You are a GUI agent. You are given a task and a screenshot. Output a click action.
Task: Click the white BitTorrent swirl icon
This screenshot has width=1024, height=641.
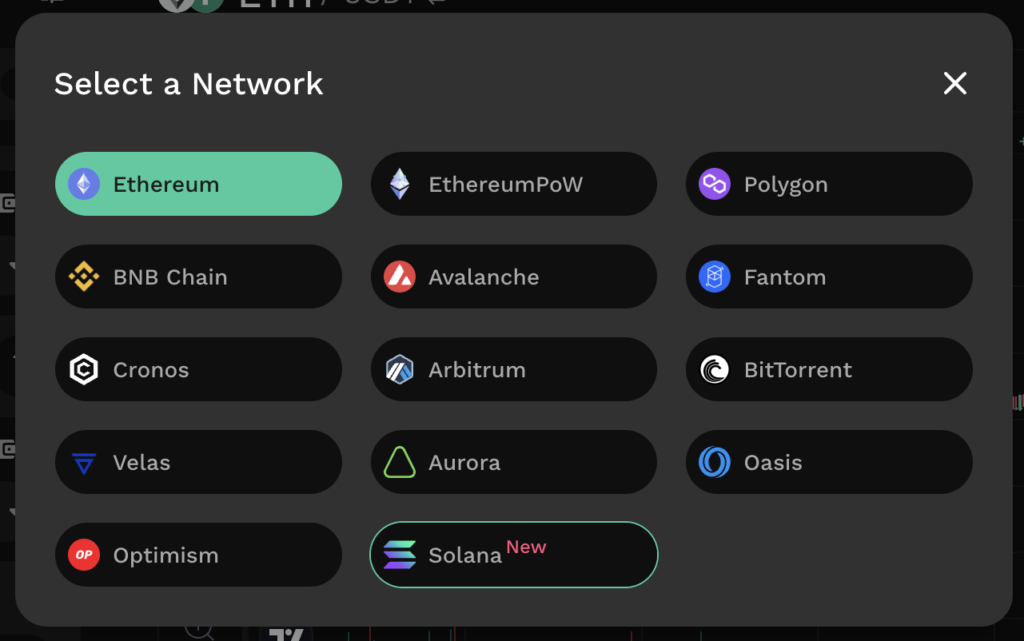click(714, 369)
